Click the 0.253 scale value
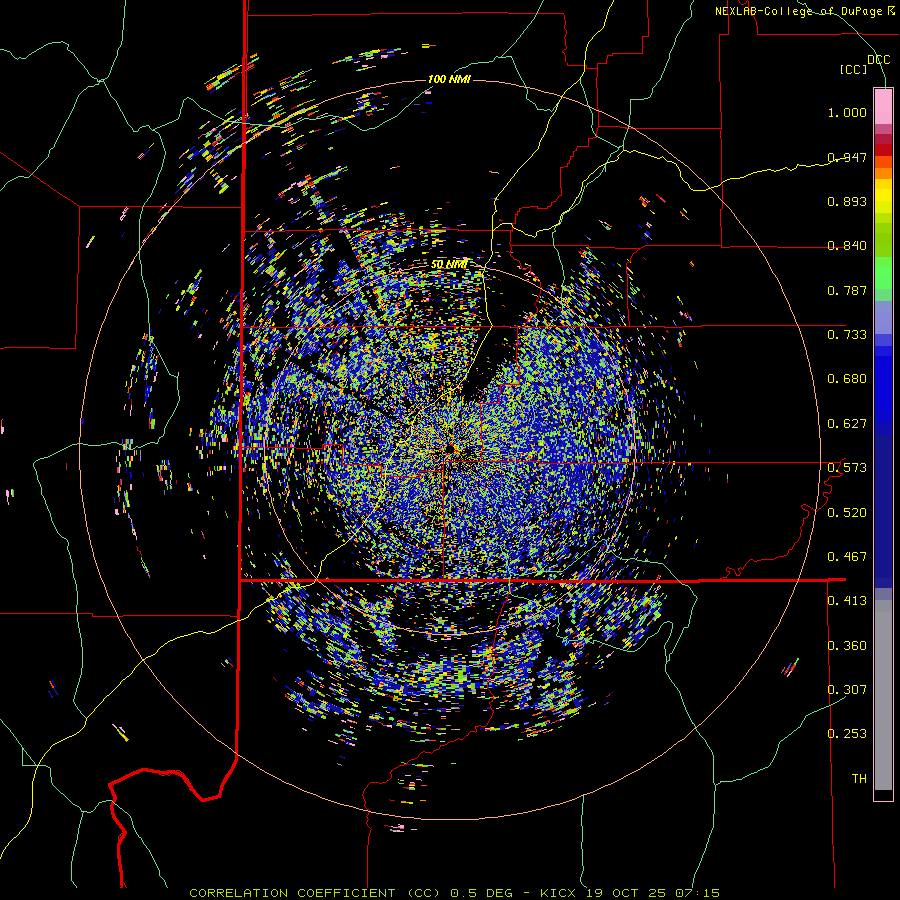Image resolution: width=900 pixels, height=900 pixels. click(847, 734)
